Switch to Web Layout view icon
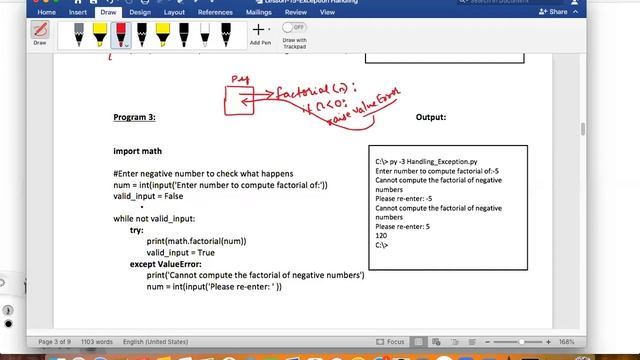This screenshot has width=640, height=360. pos(436,342)
